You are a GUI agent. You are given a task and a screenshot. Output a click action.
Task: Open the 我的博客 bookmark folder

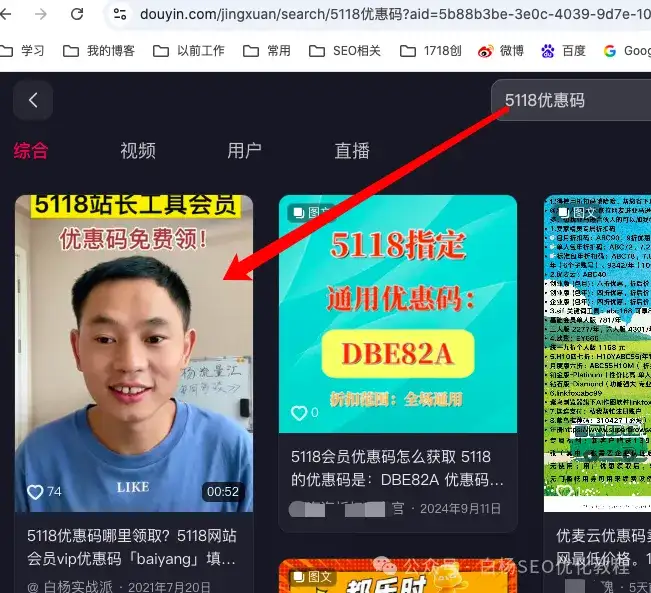click(x=99, y=51)
